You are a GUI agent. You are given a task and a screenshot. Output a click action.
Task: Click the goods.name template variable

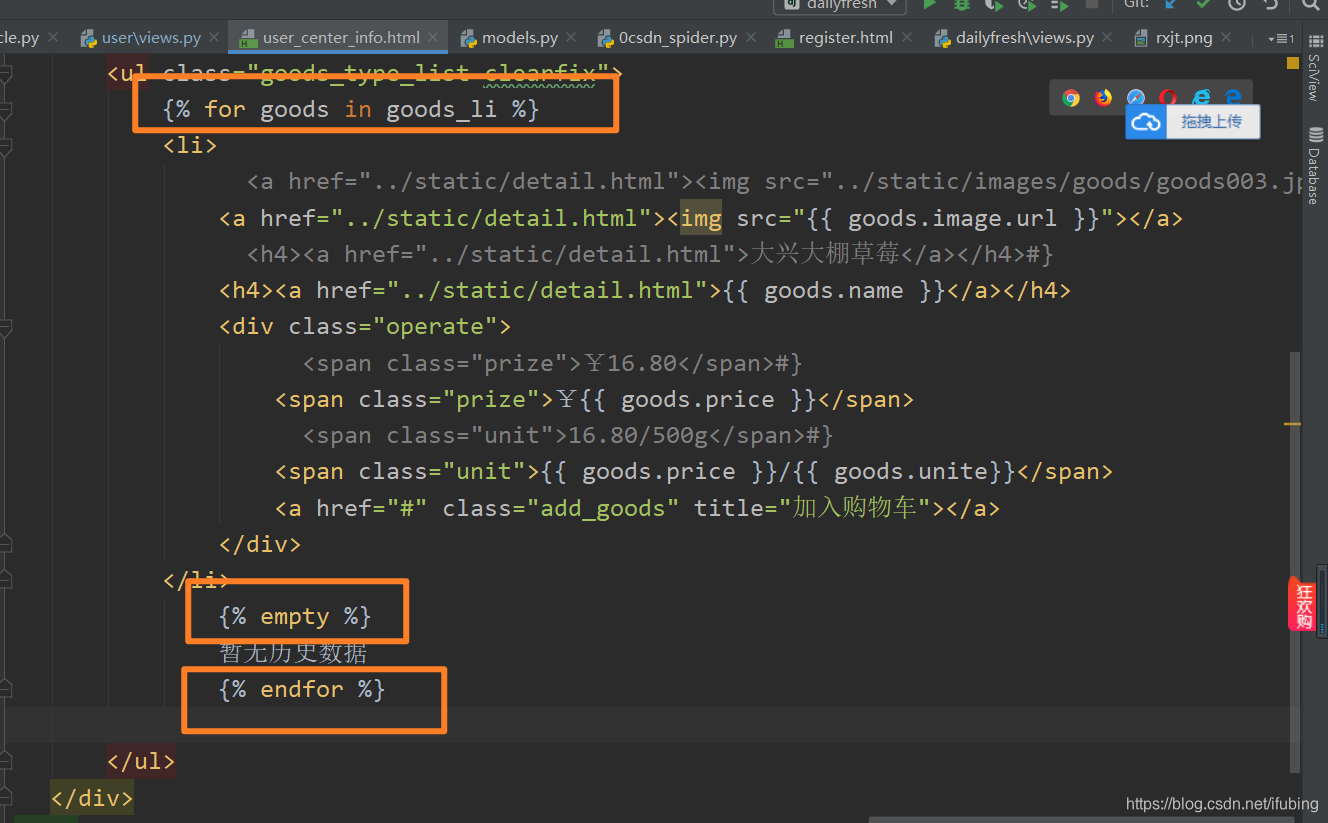click(834, 290)
